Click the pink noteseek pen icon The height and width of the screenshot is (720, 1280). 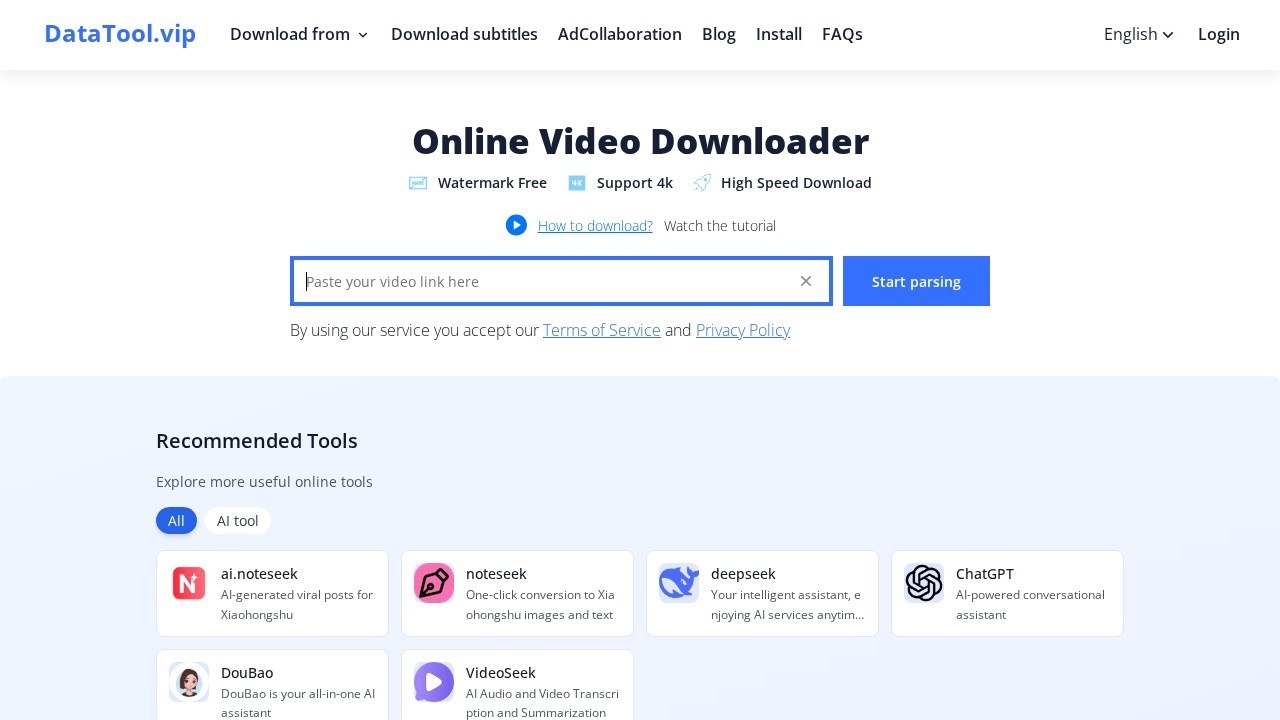click(x=434, y=583)
